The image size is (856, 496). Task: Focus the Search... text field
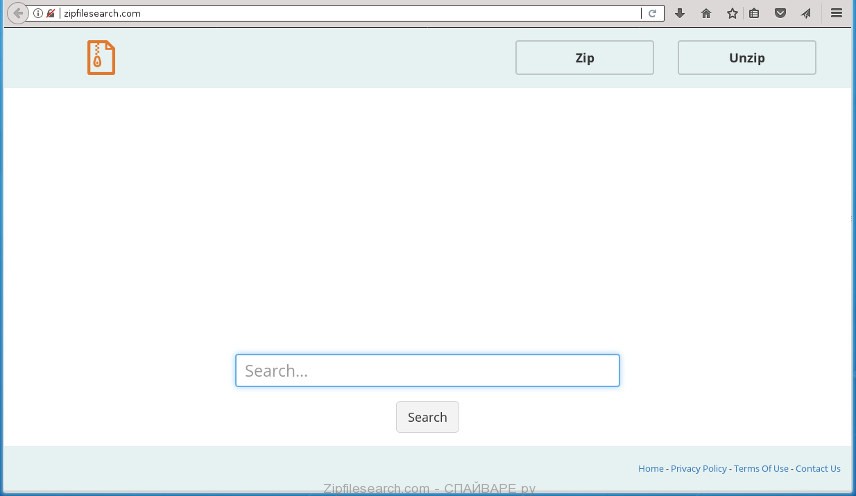click(427, 371)
